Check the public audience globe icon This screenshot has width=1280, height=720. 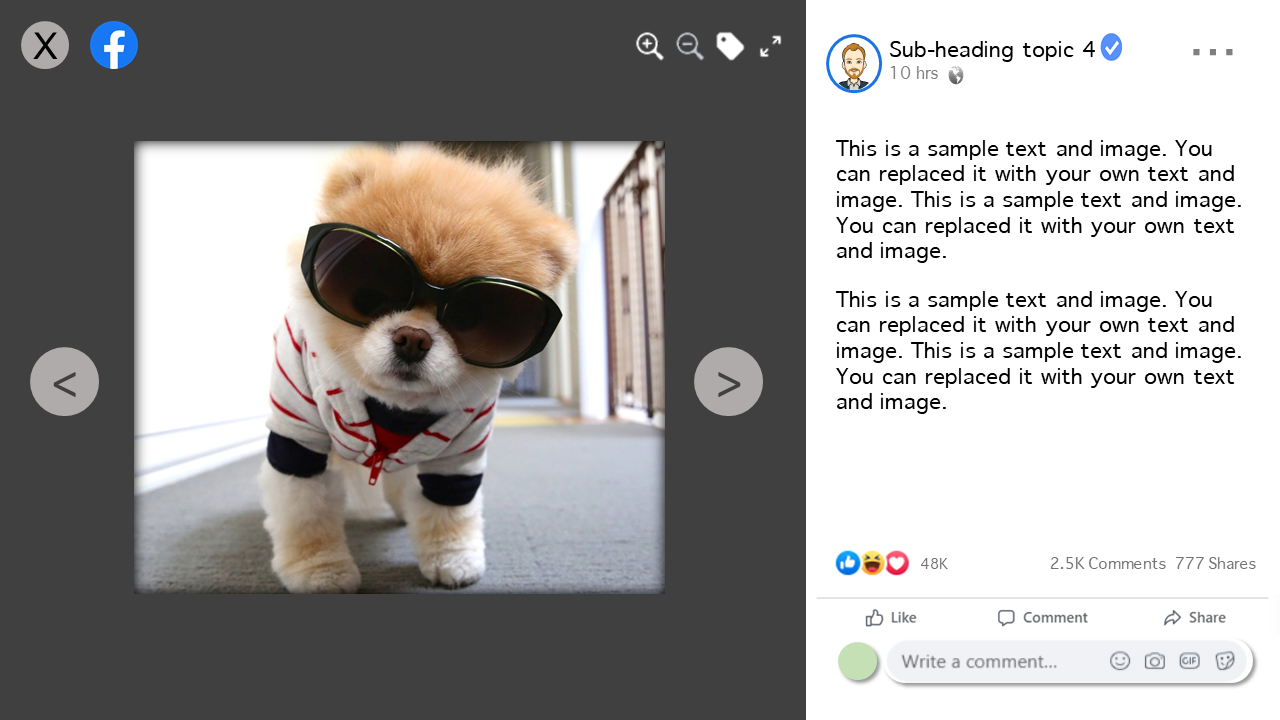click(x=956, y=75)
